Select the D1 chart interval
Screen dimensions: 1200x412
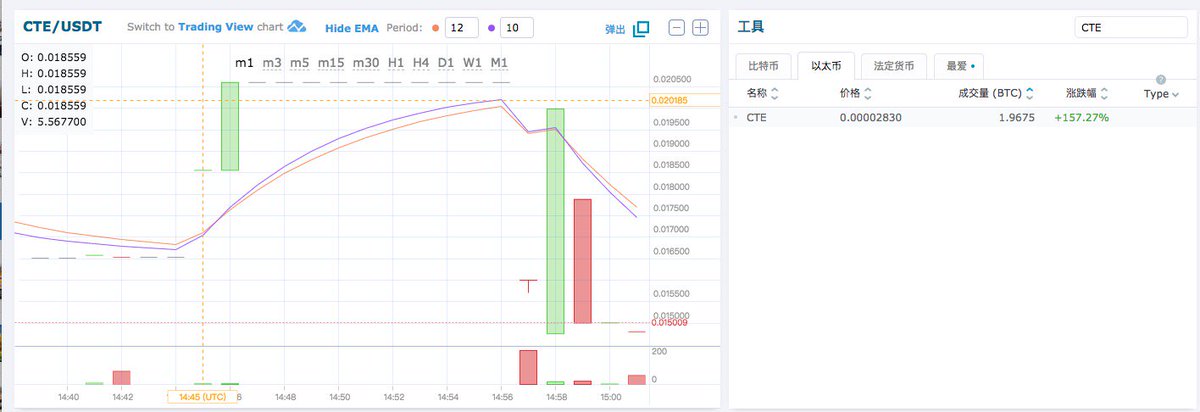(x=447, y=63)
